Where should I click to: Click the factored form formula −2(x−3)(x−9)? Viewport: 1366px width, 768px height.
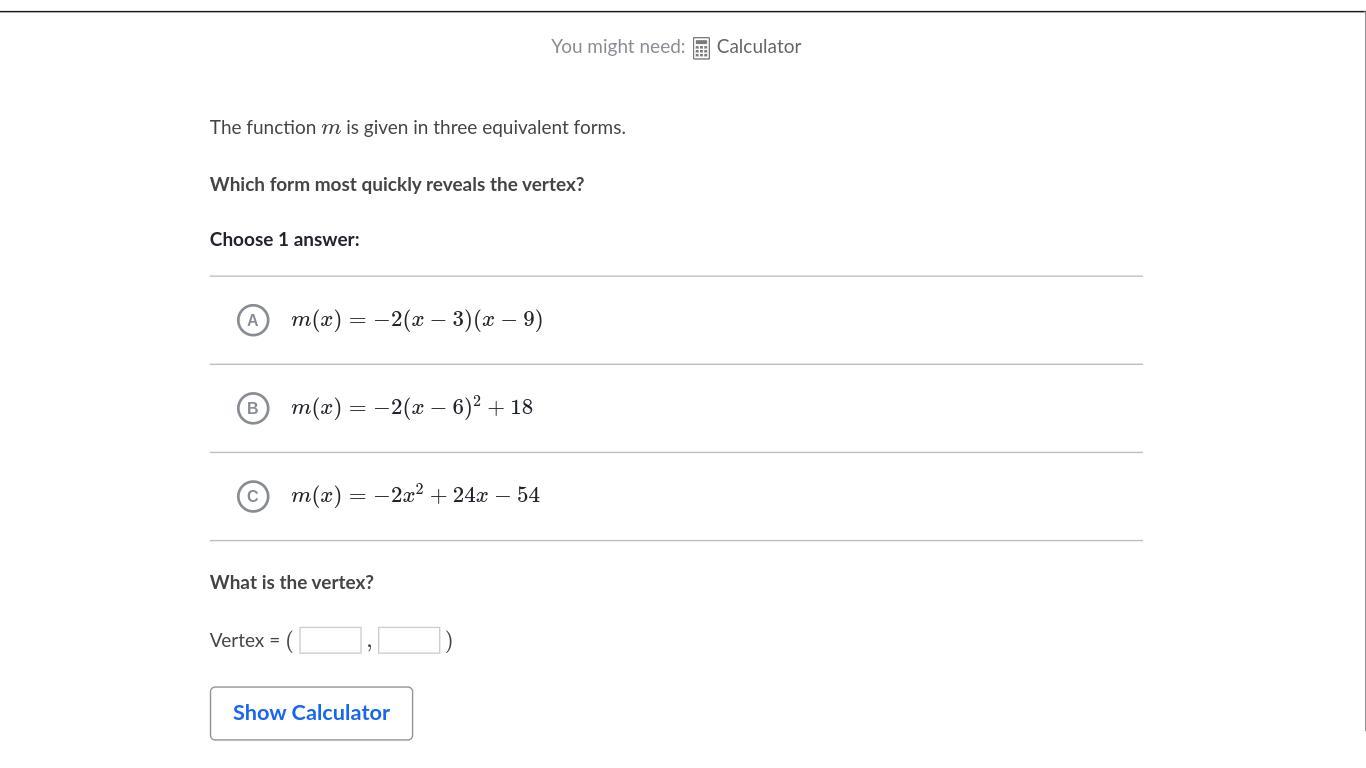click(x=416, y=320)
